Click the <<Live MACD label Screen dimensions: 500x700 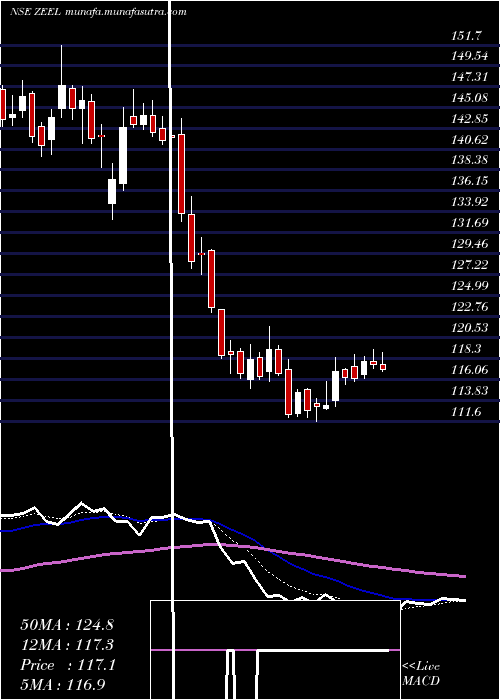click(421, 673)
